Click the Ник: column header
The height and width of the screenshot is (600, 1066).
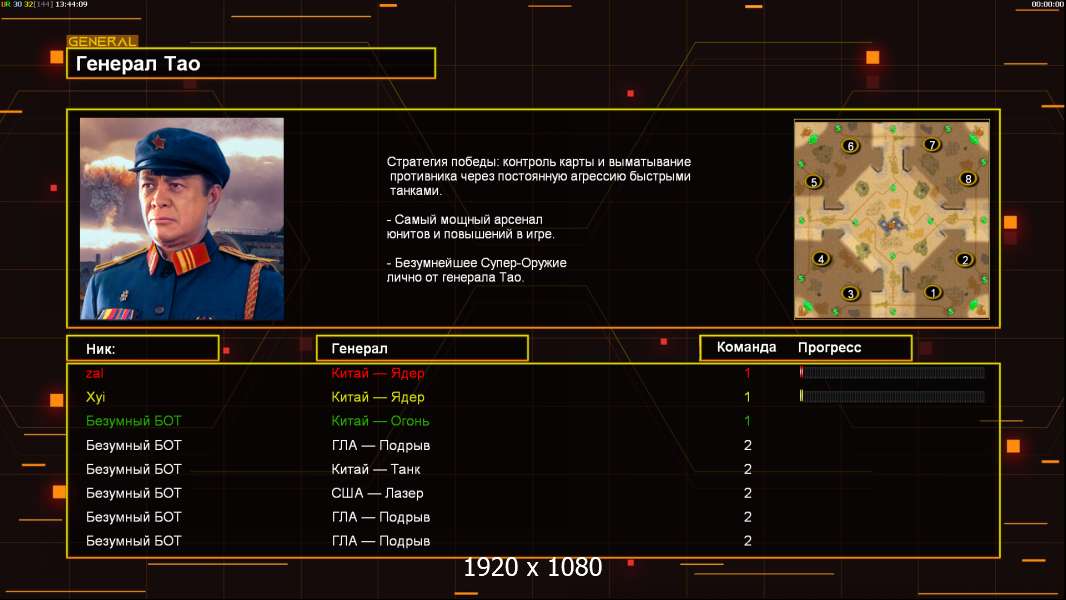coord(143,348)
